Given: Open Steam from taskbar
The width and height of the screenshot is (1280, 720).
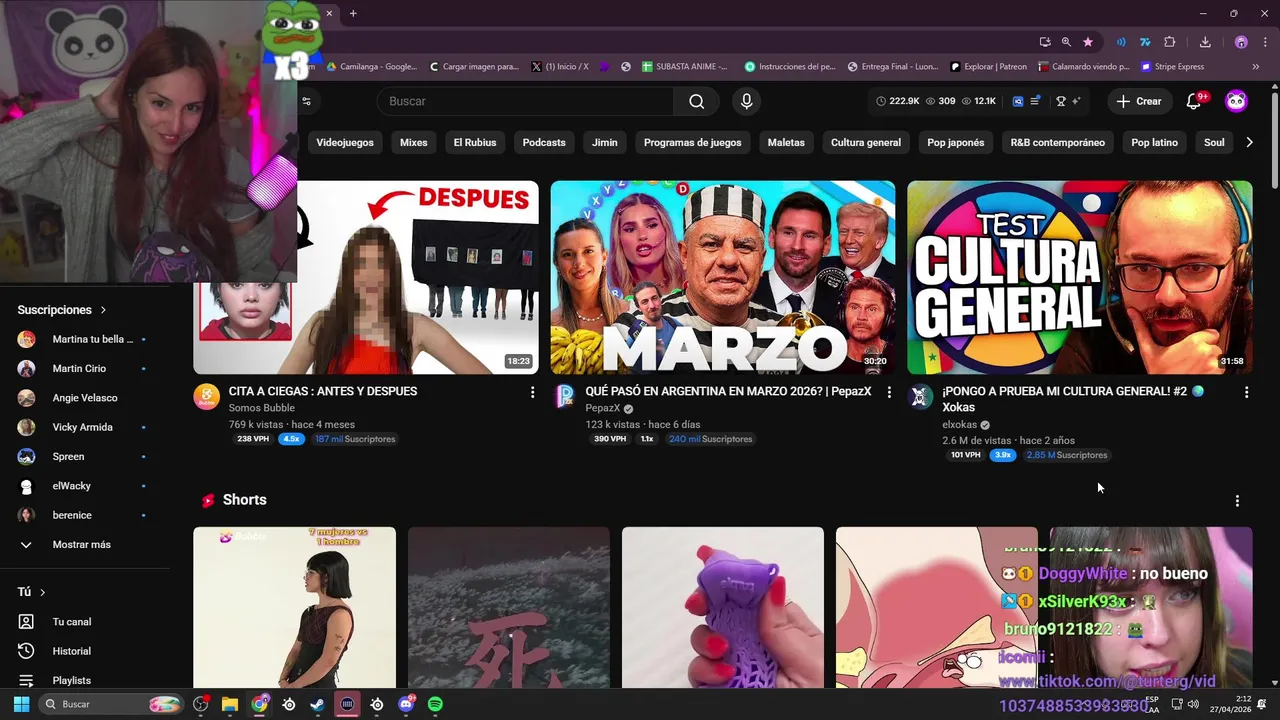Looking at the screenshot, I should (317, 704).
